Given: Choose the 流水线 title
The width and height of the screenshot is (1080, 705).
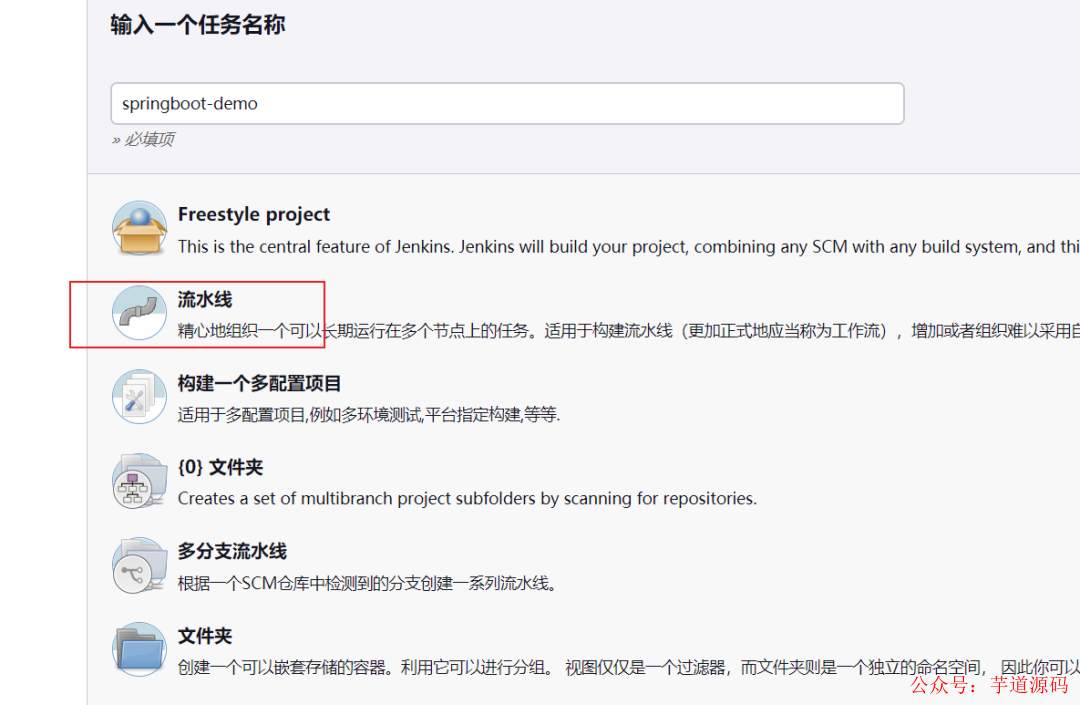Looking at the screenshot, I should point(205,299).
